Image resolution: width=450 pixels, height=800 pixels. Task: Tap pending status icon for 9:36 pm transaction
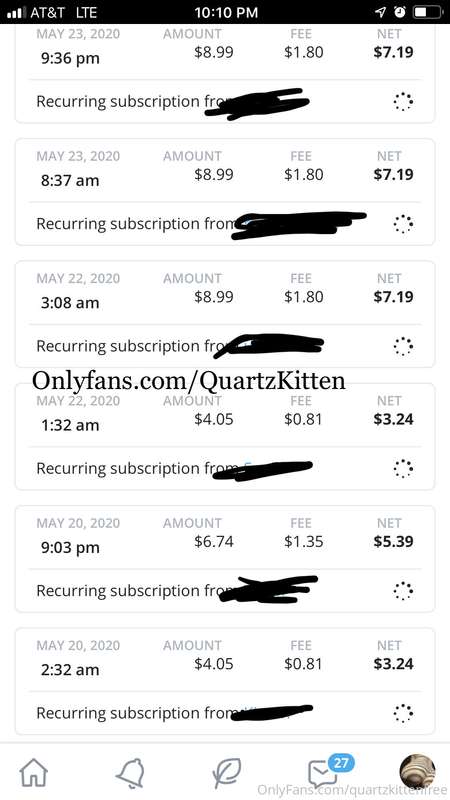[x=403, y=102]
